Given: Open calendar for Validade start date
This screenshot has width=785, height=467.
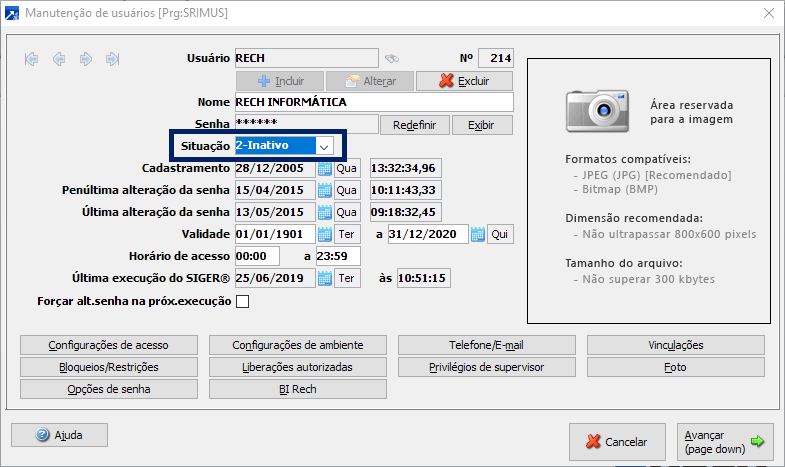Looking at the screenshot, I should tap(324, 234).
